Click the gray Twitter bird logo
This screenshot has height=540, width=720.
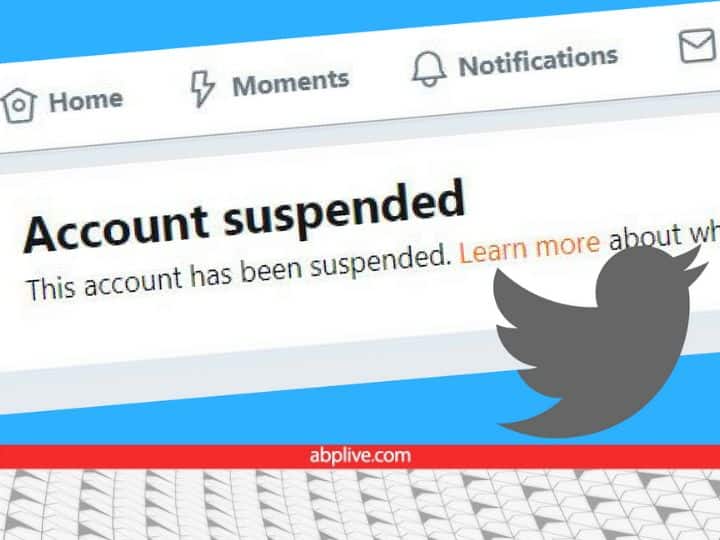(597, 341)
